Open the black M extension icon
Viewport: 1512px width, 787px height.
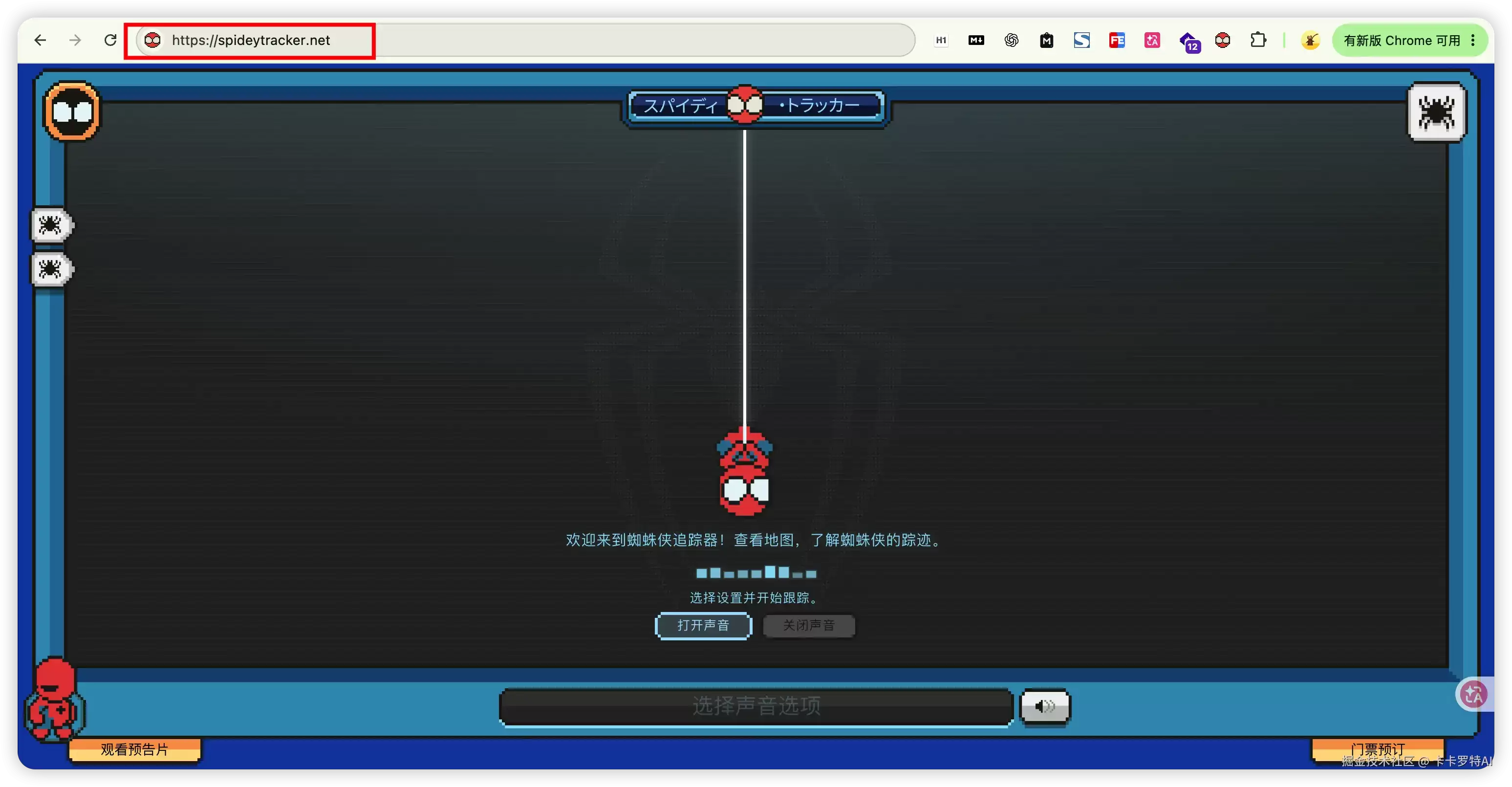(1047, 40)
